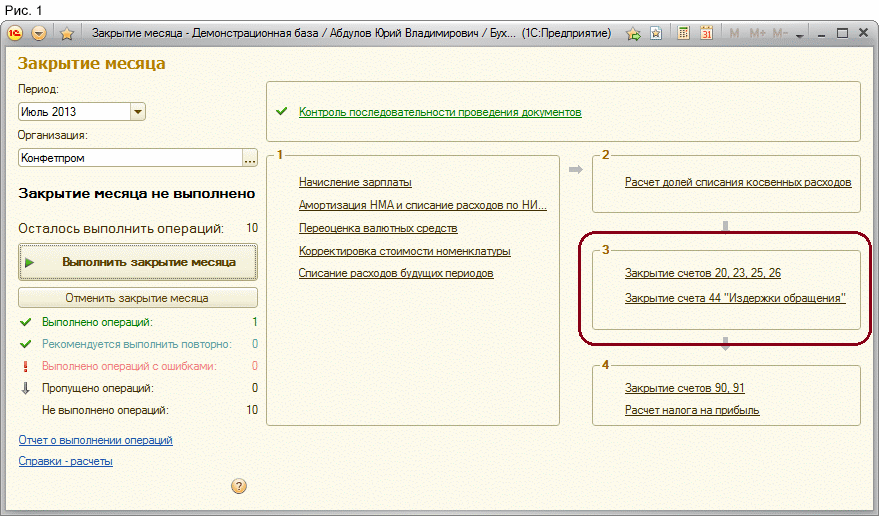Click green checkmark next to Выполнено операций

[x=26, y=322]
